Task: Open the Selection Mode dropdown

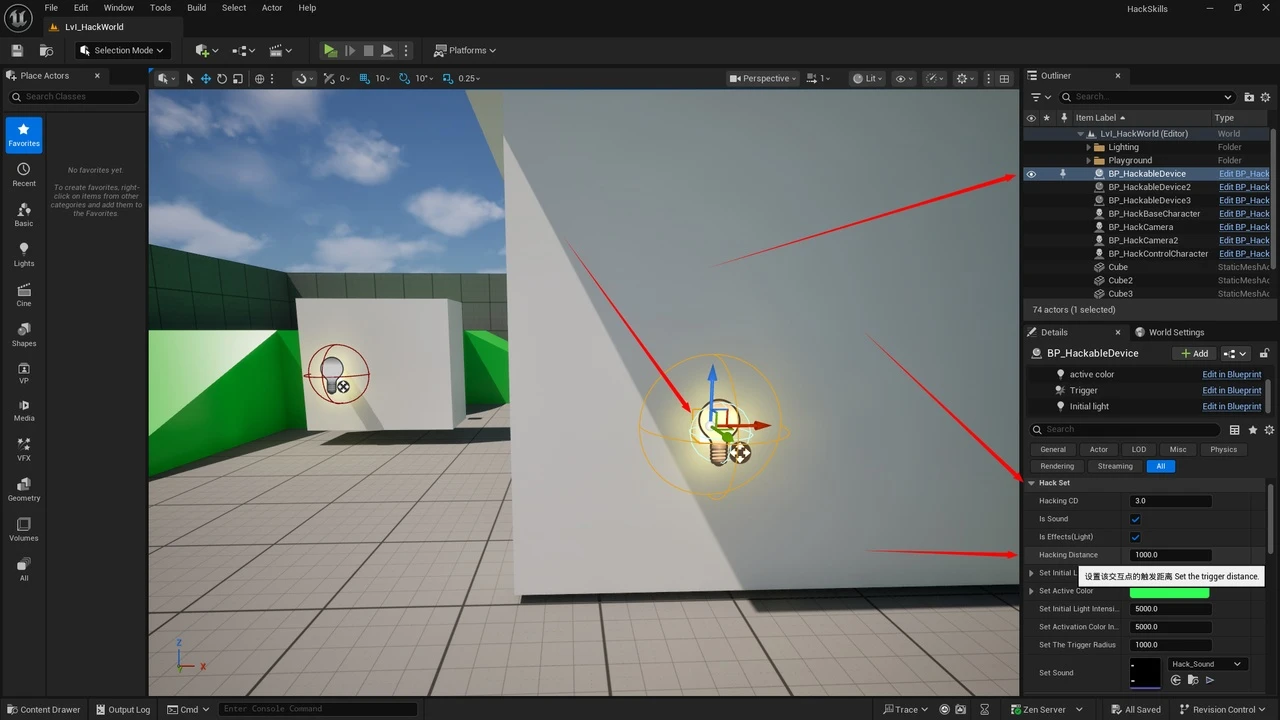Action: 123,50
